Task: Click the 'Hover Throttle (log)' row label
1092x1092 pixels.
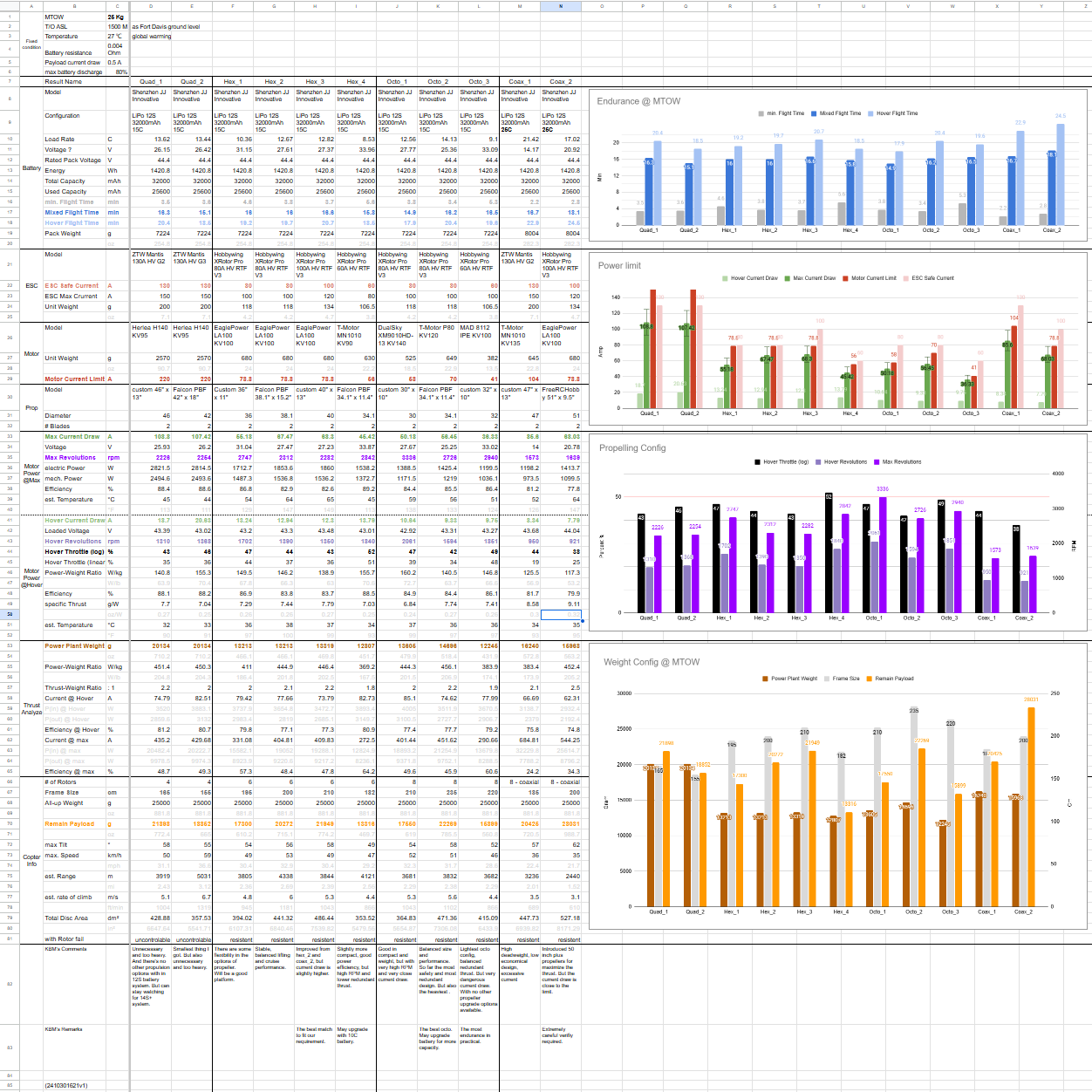Action: [74, 551]
